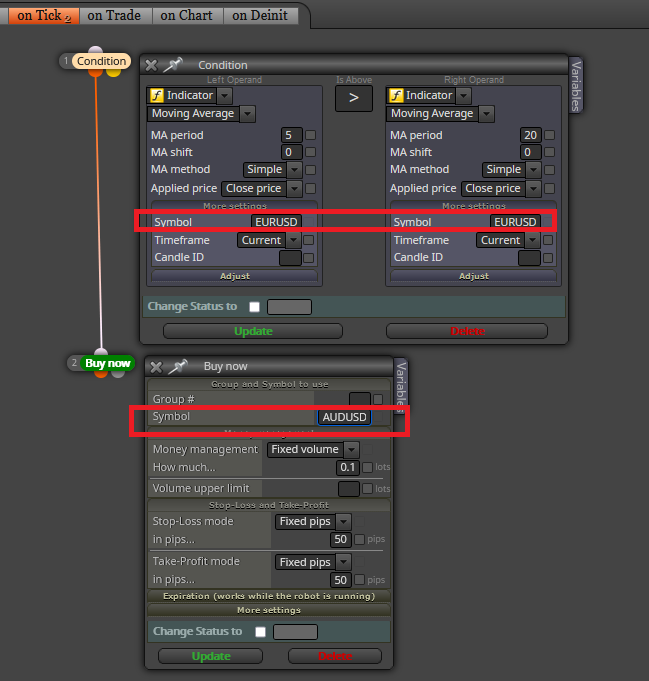Screen dimensions: 649x681
Task: Pin the Condition panel
Action: [x=172, y=65]
